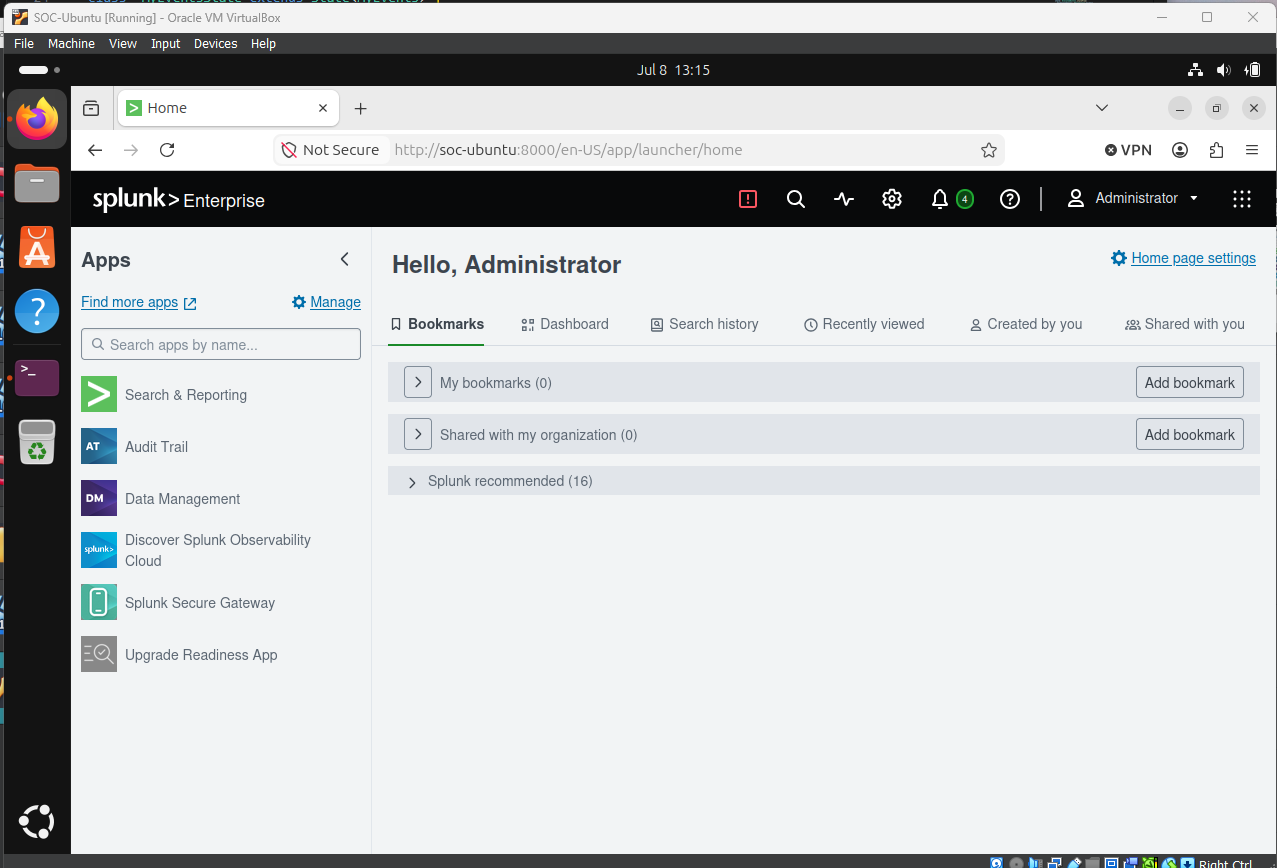Bookmark this page with the star icon
This screenshot has height=868, width=1277.
[989, 150]
